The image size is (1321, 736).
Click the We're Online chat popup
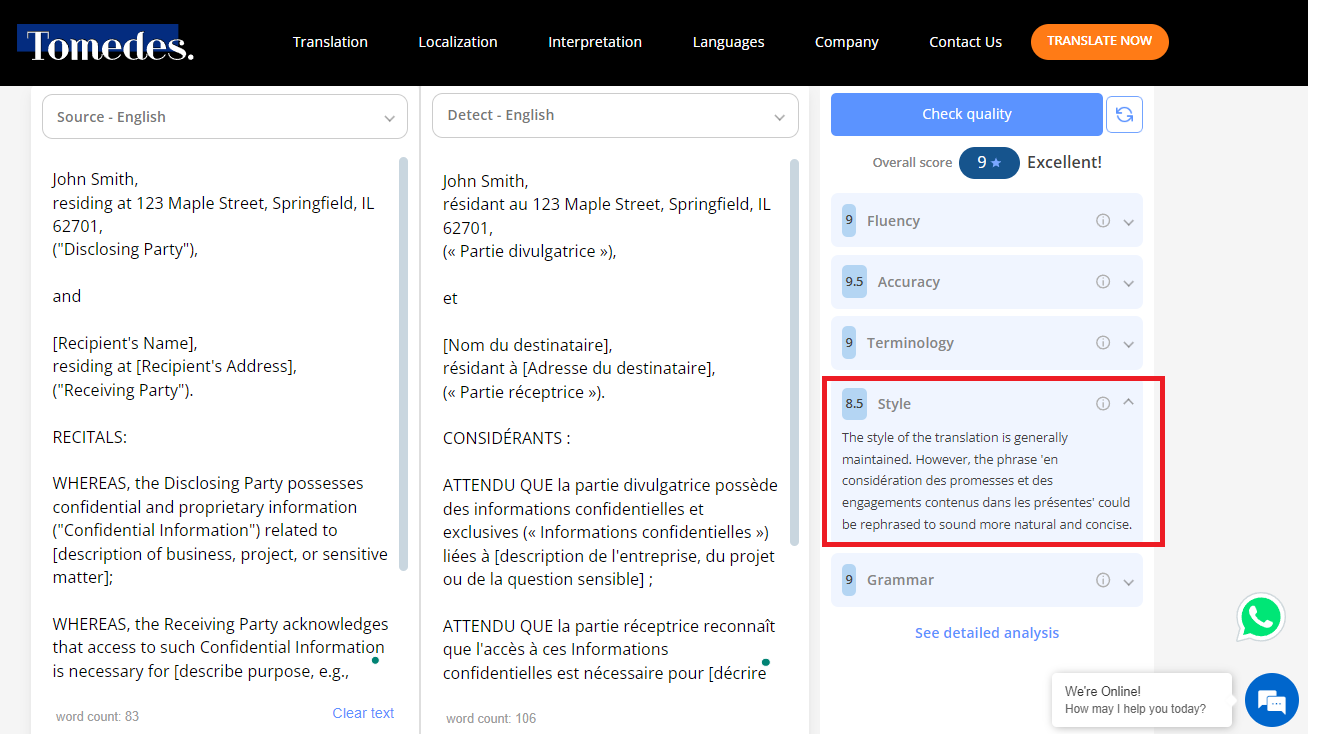[x=1141, y=700]
